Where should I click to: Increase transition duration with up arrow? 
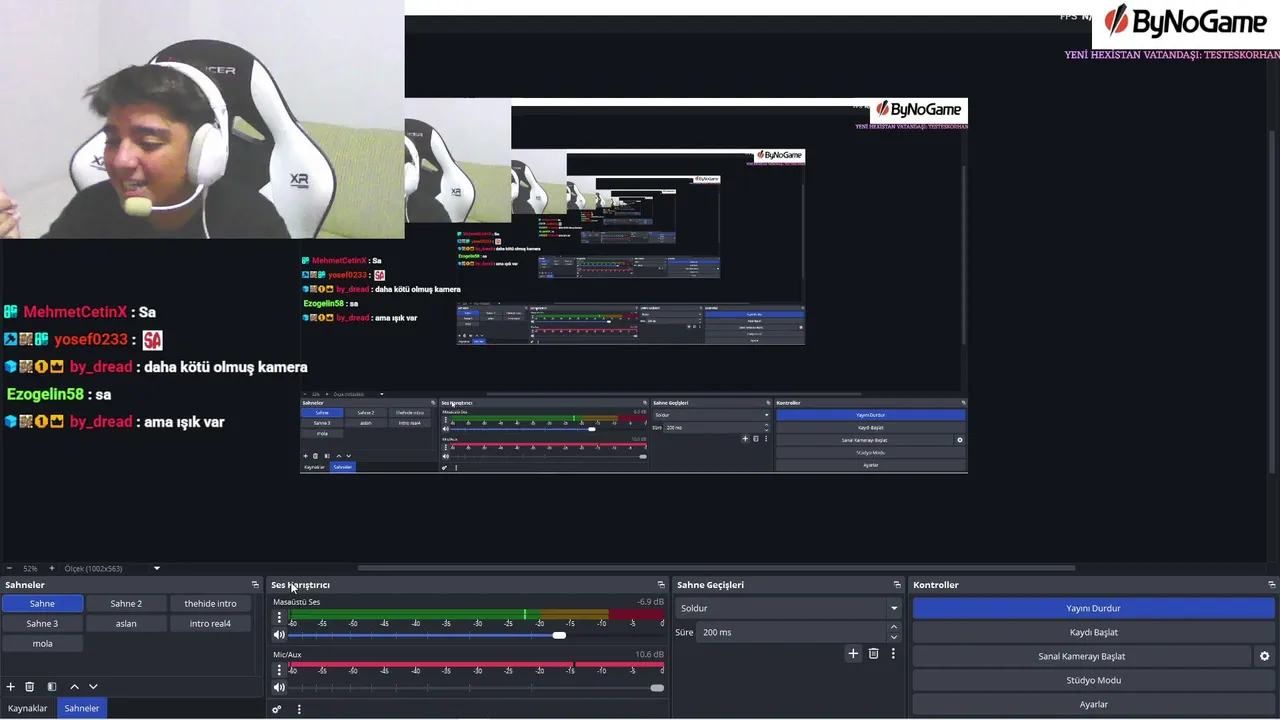coord(894,628)
